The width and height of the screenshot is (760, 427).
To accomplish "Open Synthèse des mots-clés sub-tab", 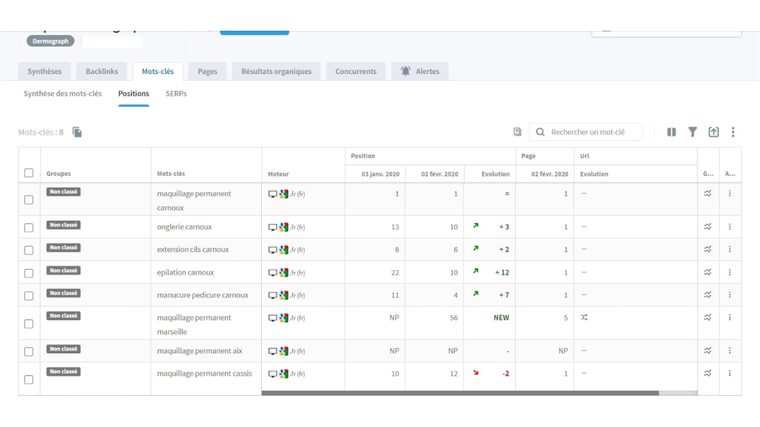I will pyautogui.click(x=63, y=94).
